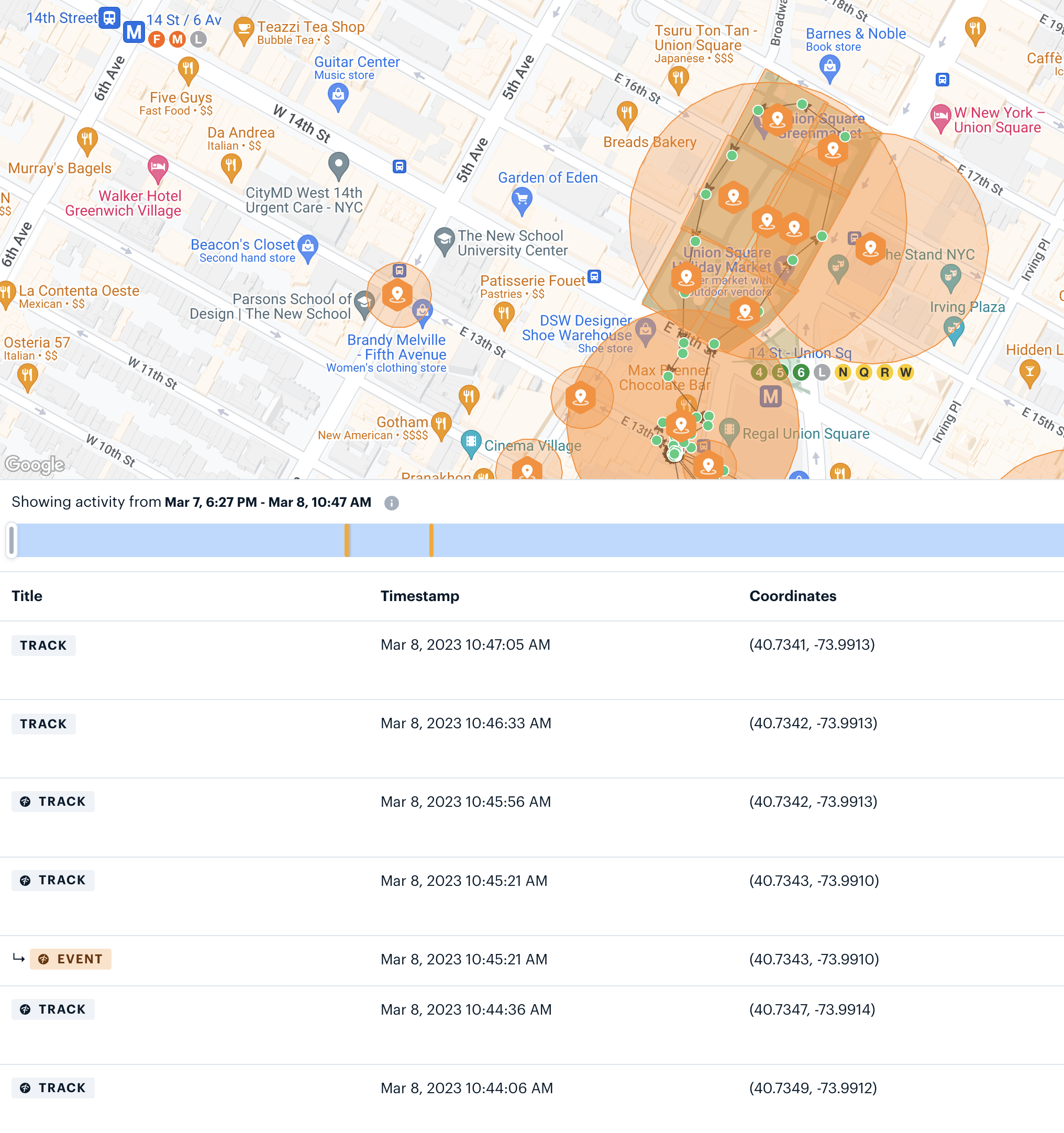1064x1133 pixels.
Task: Click the child-row arrow beside the EVENT badge
Action: (19, 958)
